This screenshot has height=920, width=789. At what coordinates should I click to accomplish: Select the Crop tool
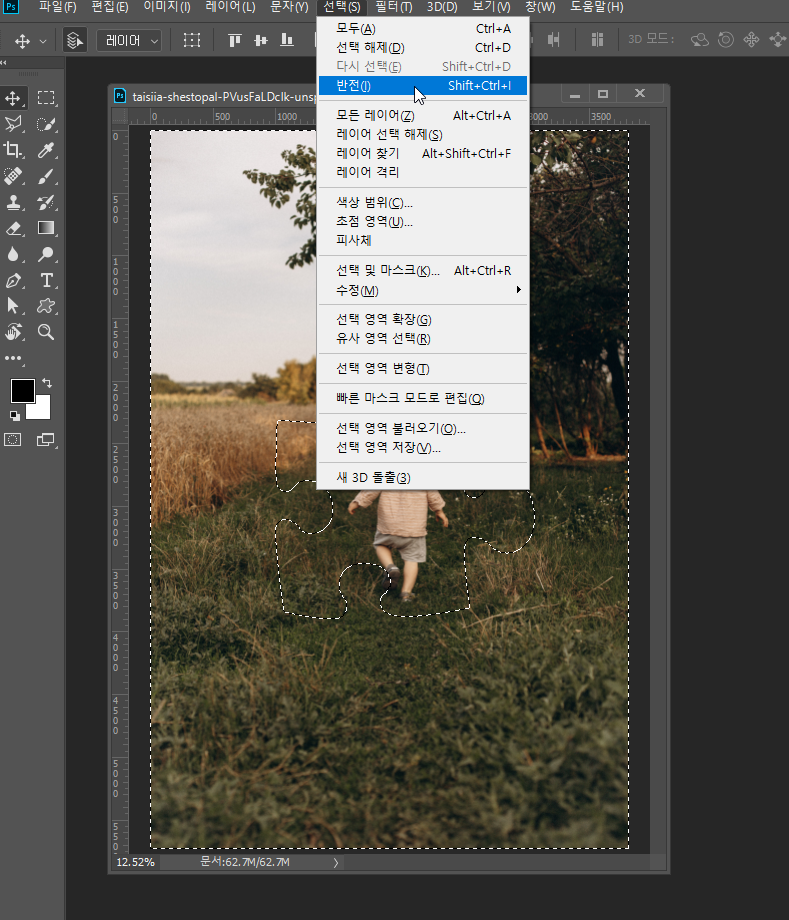tap(13, 150)
